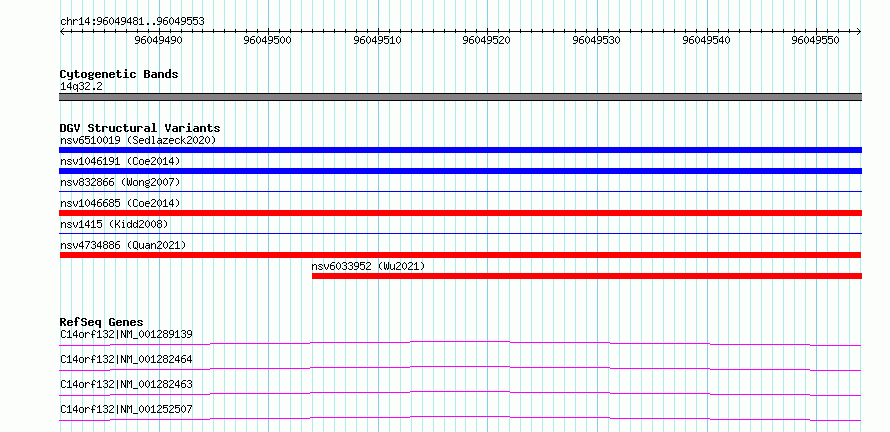Click the magenta line of NM_001282464
The height and width of the screenshot is (432, 890).
coord(460,368)
